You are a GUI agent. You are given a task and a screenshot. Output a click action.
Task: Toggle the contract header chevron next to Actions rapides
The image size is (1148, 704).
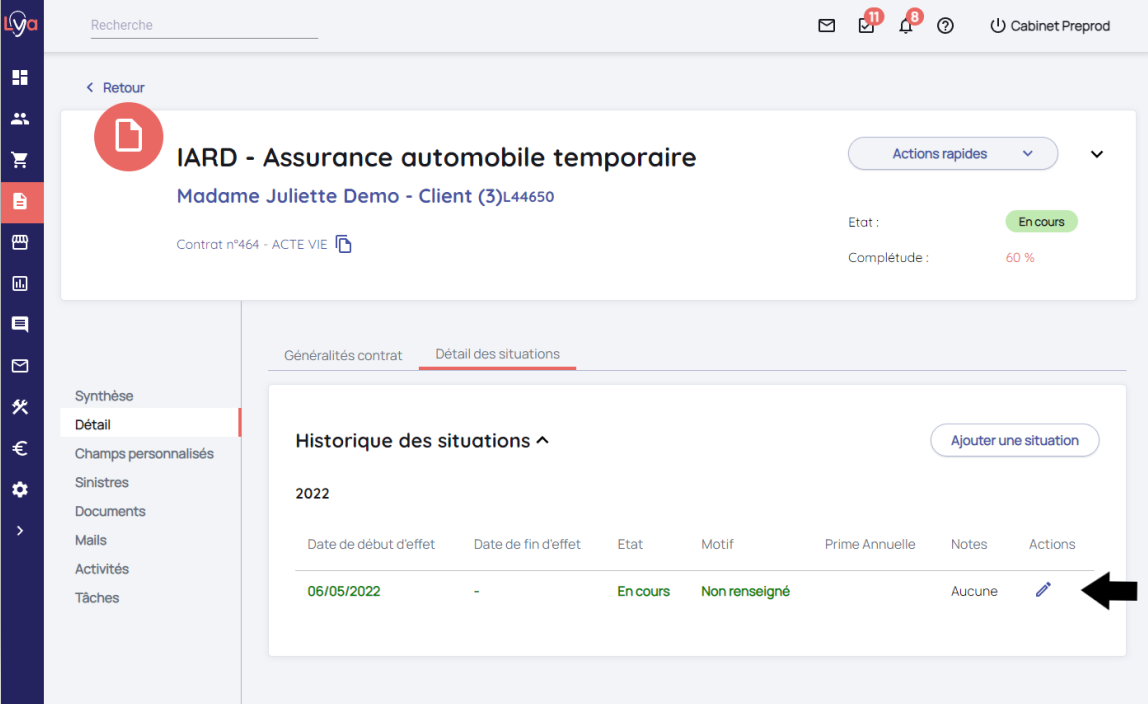tap(1097, 154)
